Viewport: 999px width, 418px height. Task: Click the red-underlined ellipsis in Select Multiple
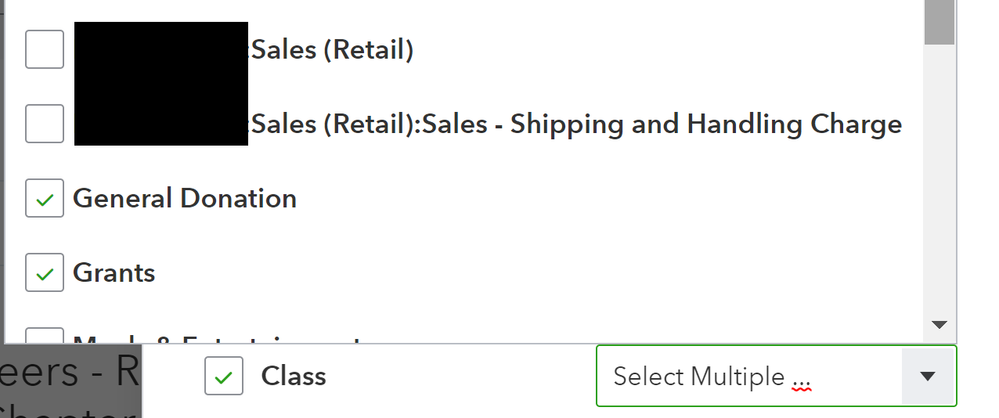[799, 380]
